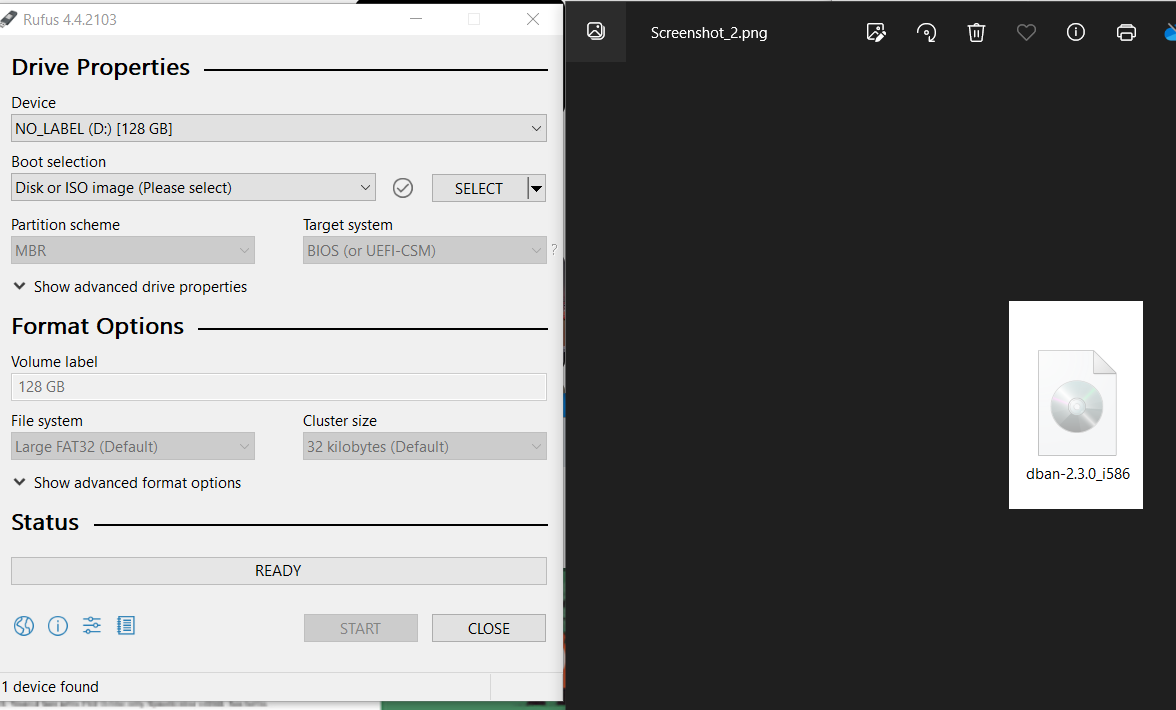This screenshot has width=1176, height=710.
Task: Click the Format Options heading
Action: pos(98,326)
